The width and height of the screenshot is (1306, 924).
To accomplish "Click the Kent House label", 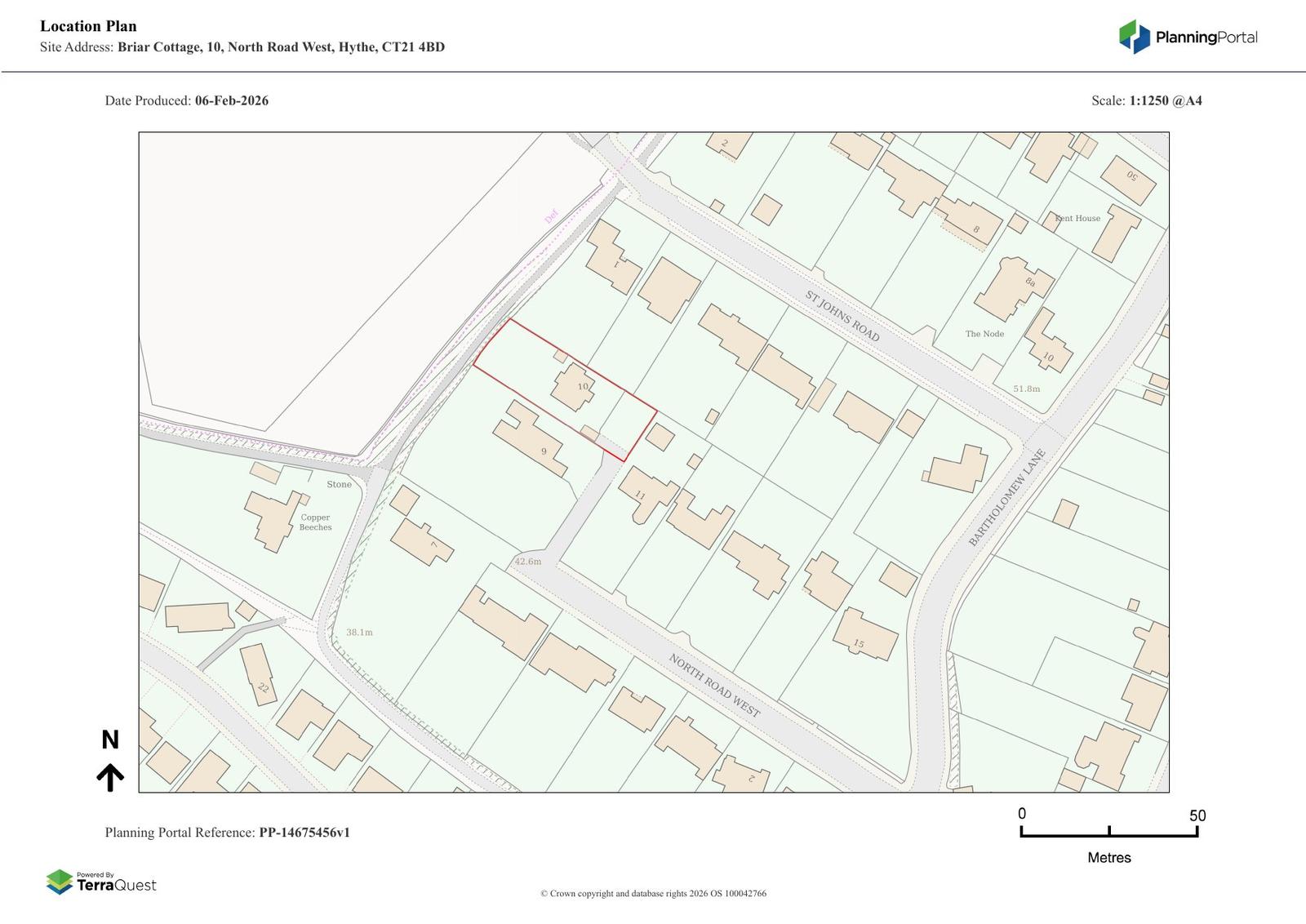I will tap(1077, 218).
